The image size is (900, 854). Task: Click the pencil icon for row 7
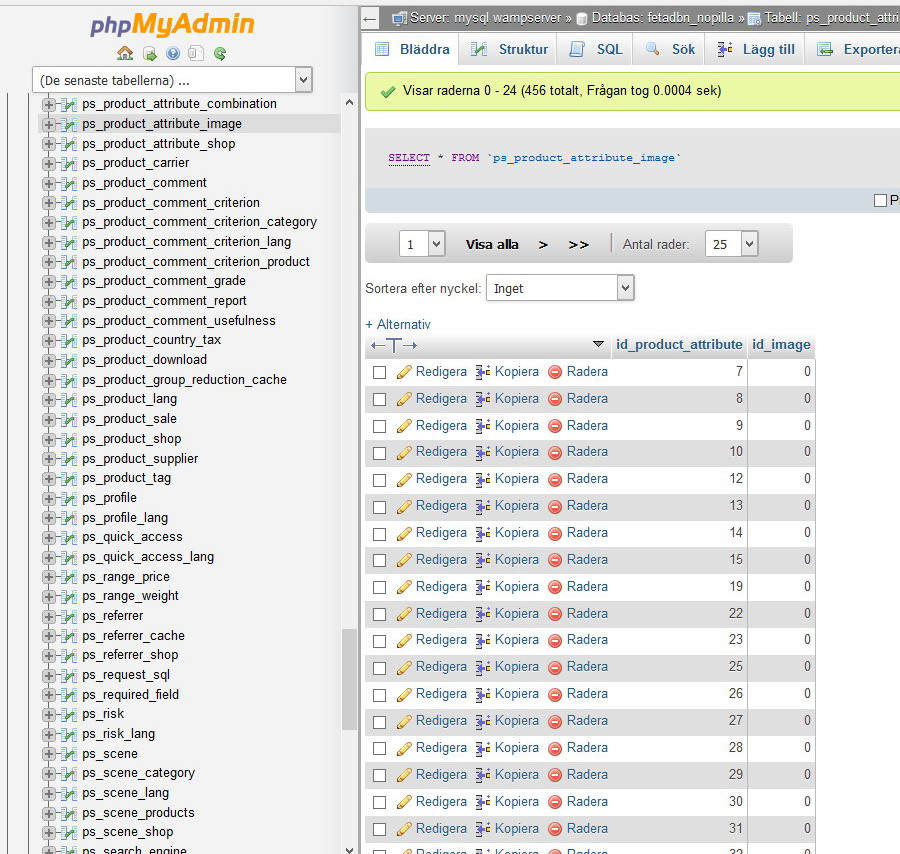click(404, 372)
